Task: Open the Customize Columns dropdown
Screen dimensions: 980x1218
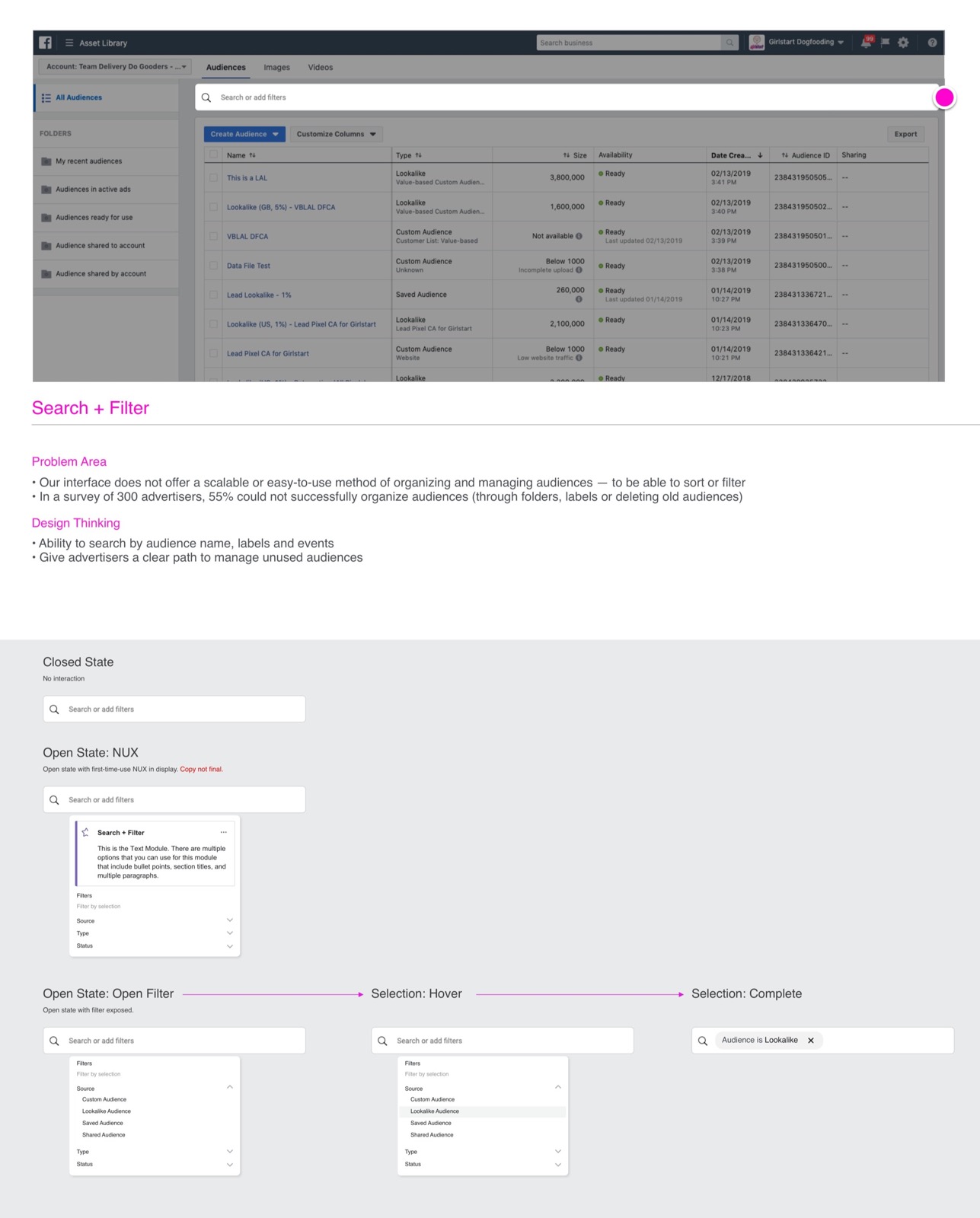Action: pyautogui.click(x=336, y=134)
